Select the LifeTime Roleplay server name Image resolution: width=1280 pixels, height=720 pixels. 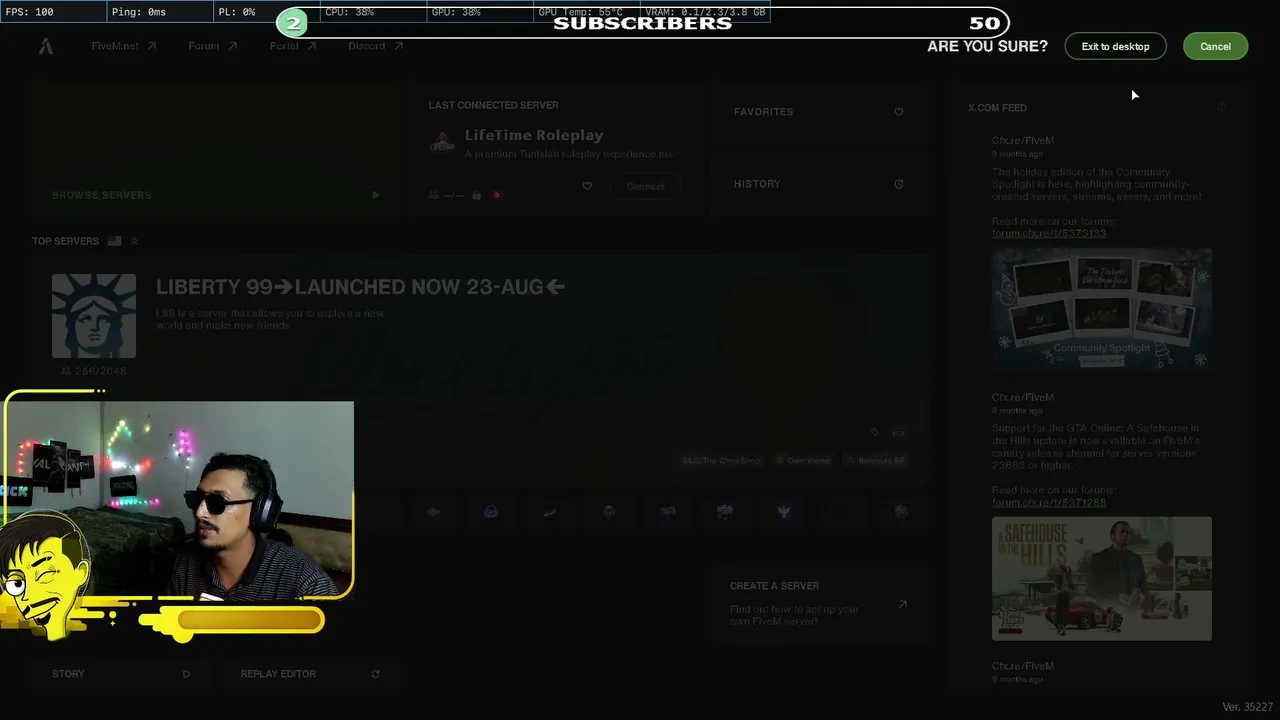tap(534, 135)
